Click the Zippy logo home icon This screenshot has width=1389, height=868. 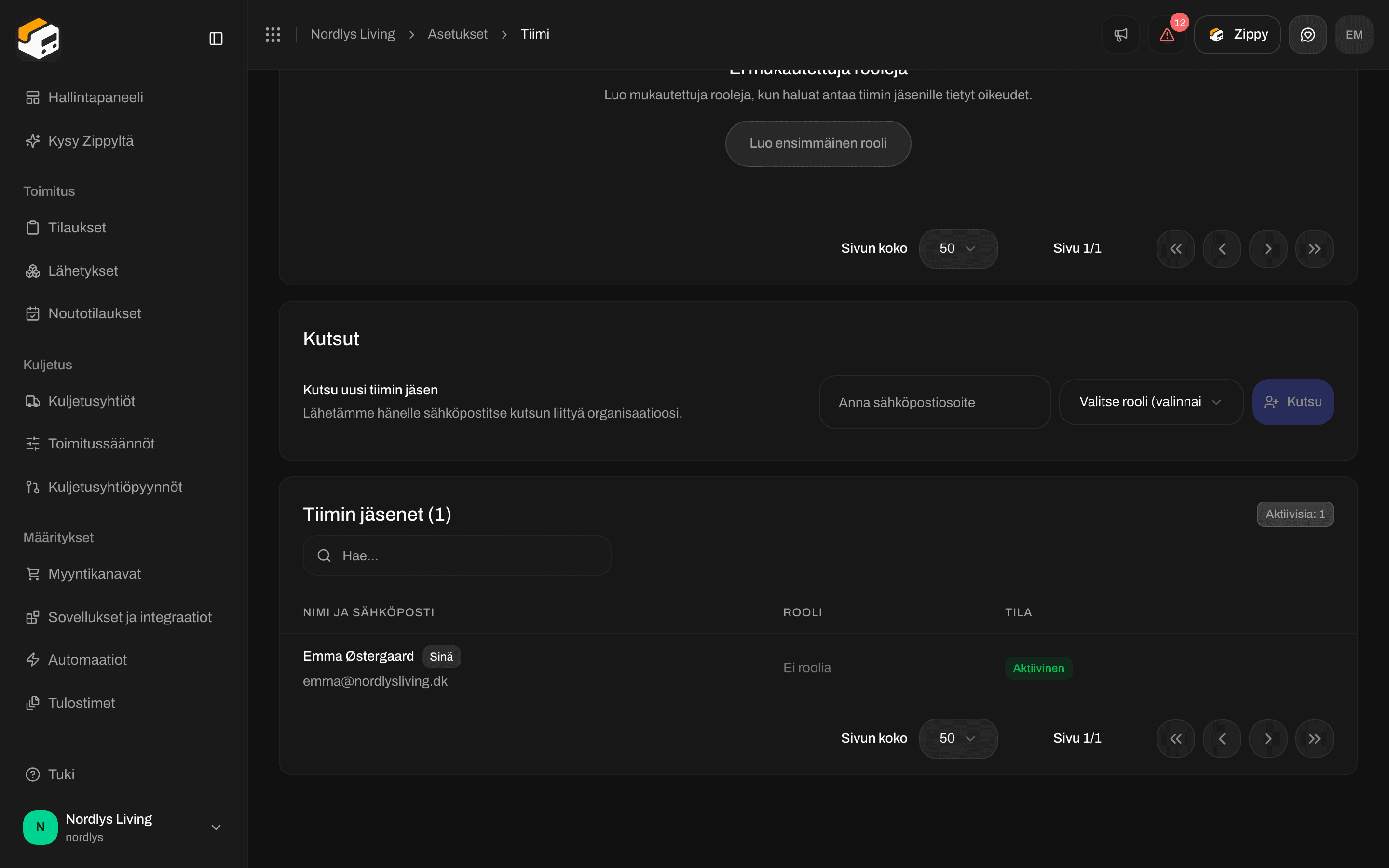click(39, 39)
